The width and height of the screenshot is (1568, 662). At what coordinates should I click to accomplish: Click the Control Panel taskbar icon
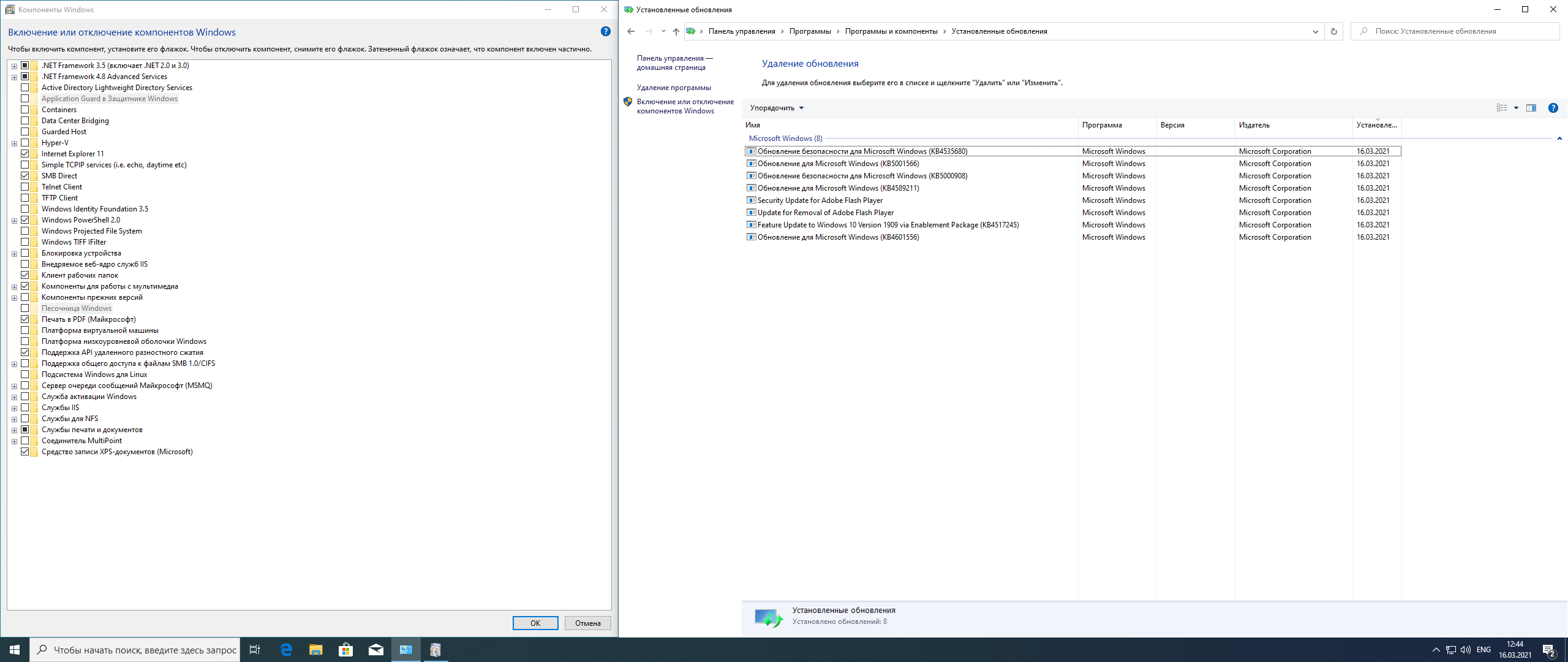coord(406,650)
